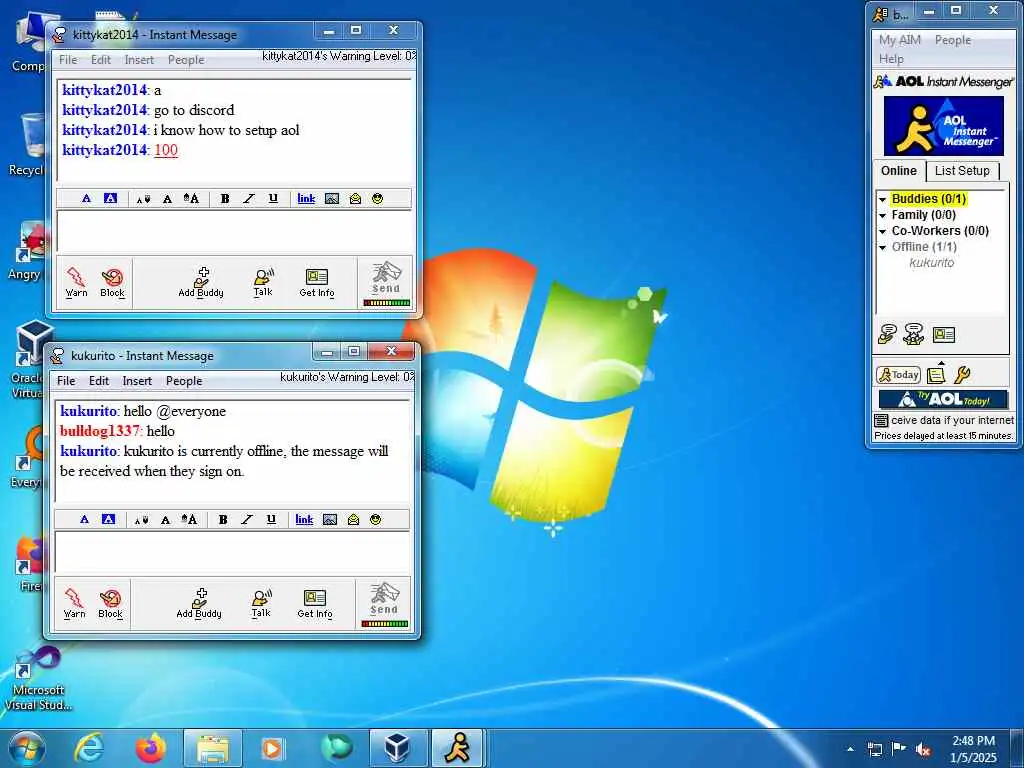Open AIM Today button

coord(899,375)
